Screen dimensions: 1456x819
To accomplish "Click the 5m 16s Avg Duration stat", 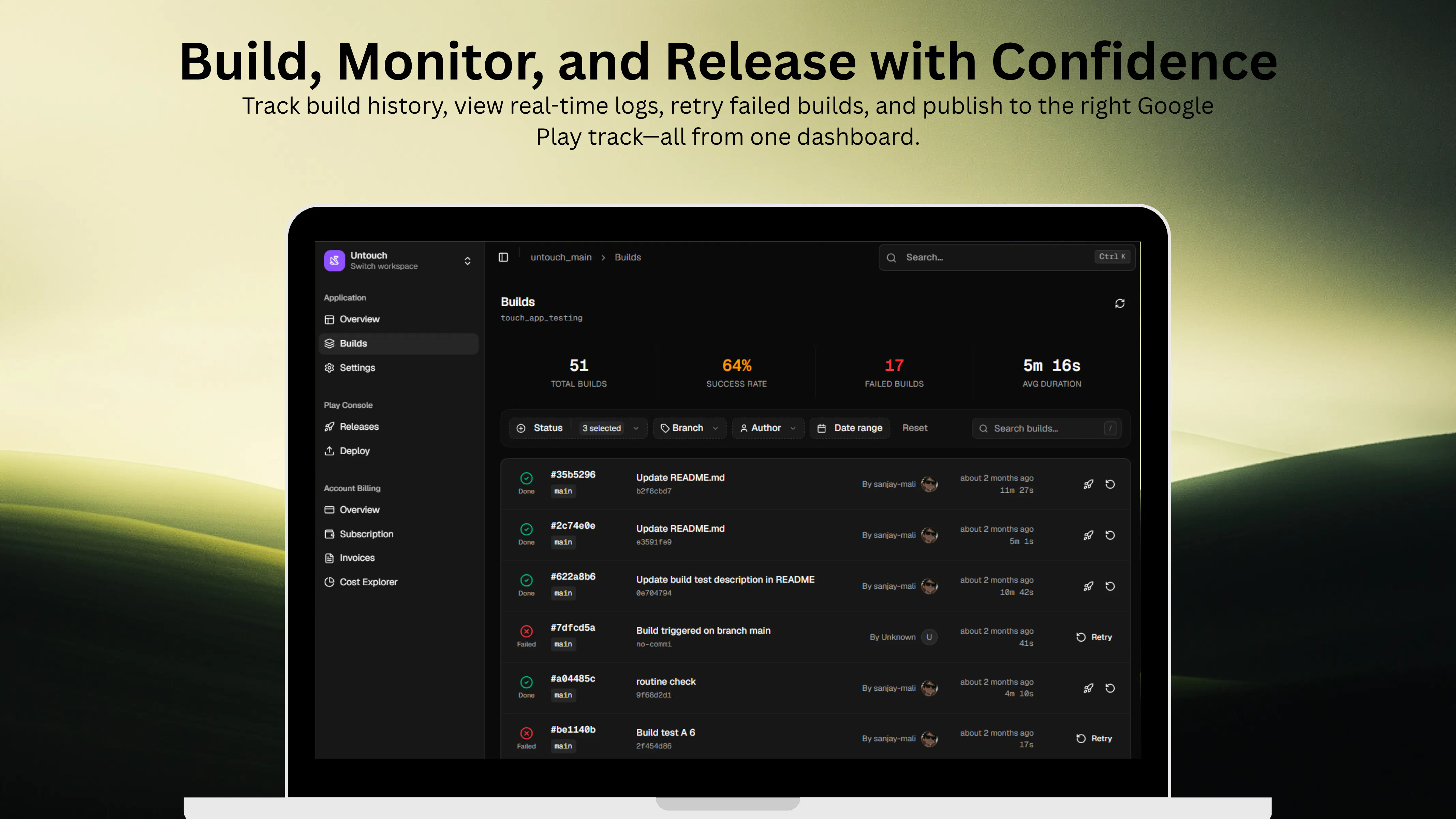I will point(1052,373).
